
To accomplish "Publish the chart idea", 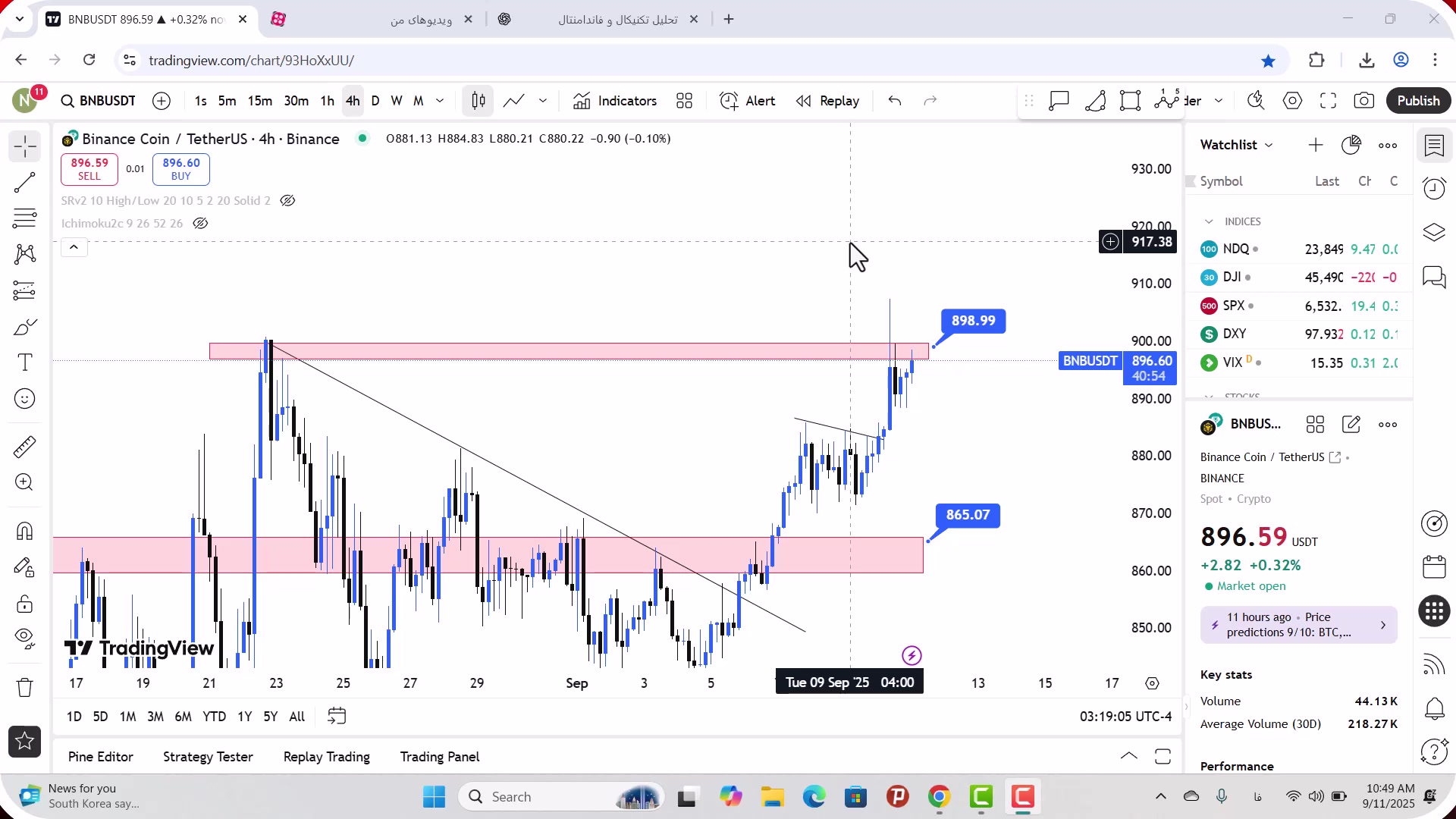I will click(x=1418, y=101).
